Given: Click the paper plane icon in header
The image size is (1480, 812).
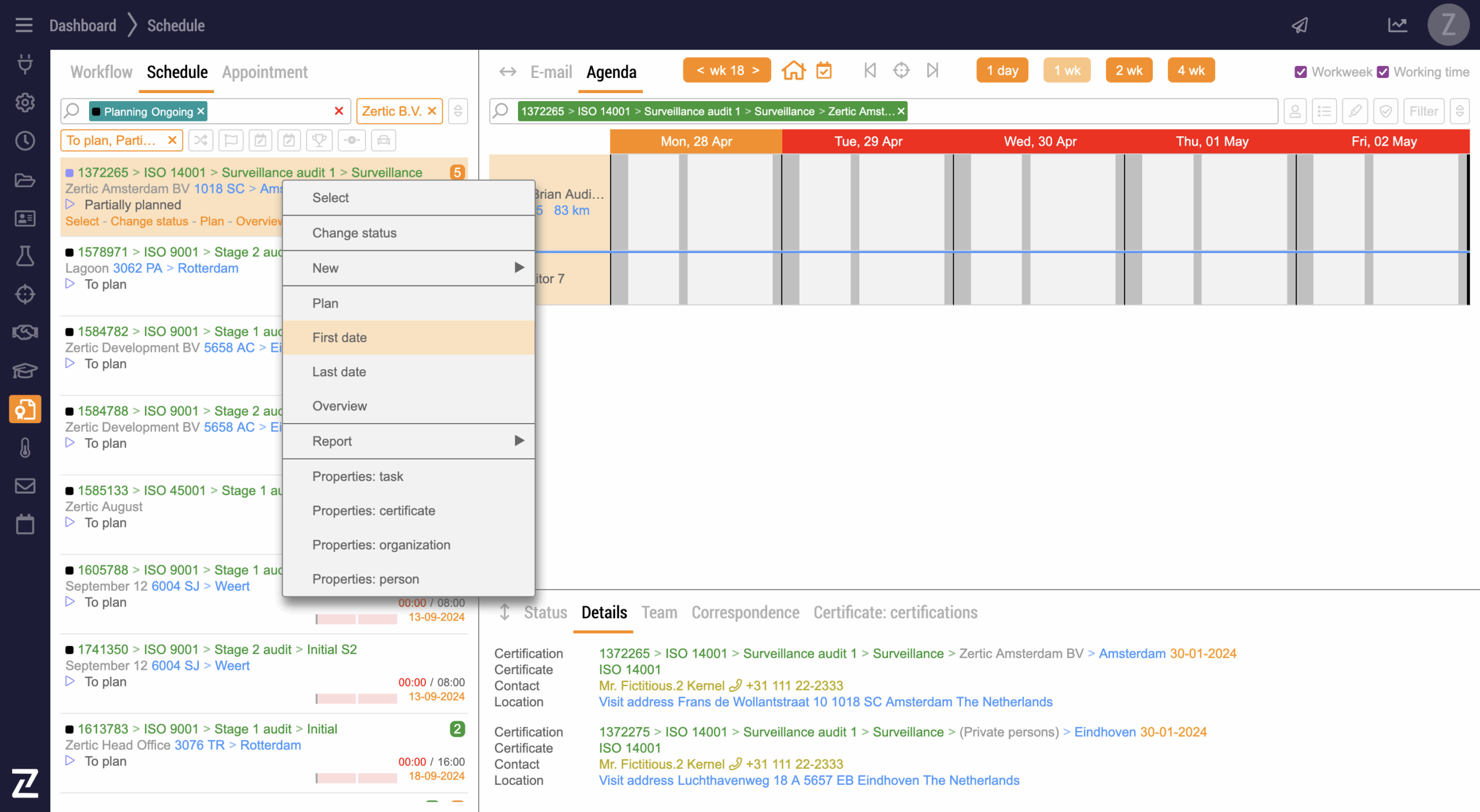Looking at the screenshot, I should point(1300,25).
